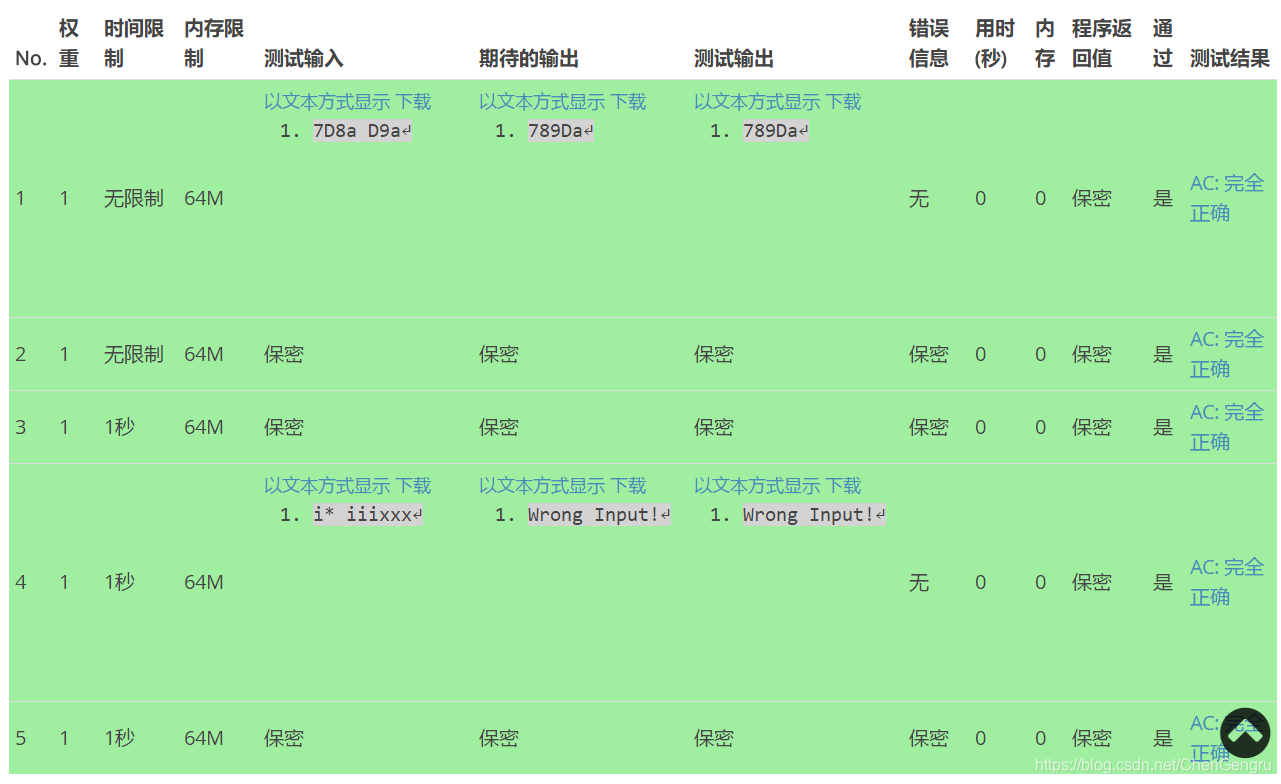Open the AC result link in row 1
The height and width of the screenshot is (784, 1281).
(1227, 198)
